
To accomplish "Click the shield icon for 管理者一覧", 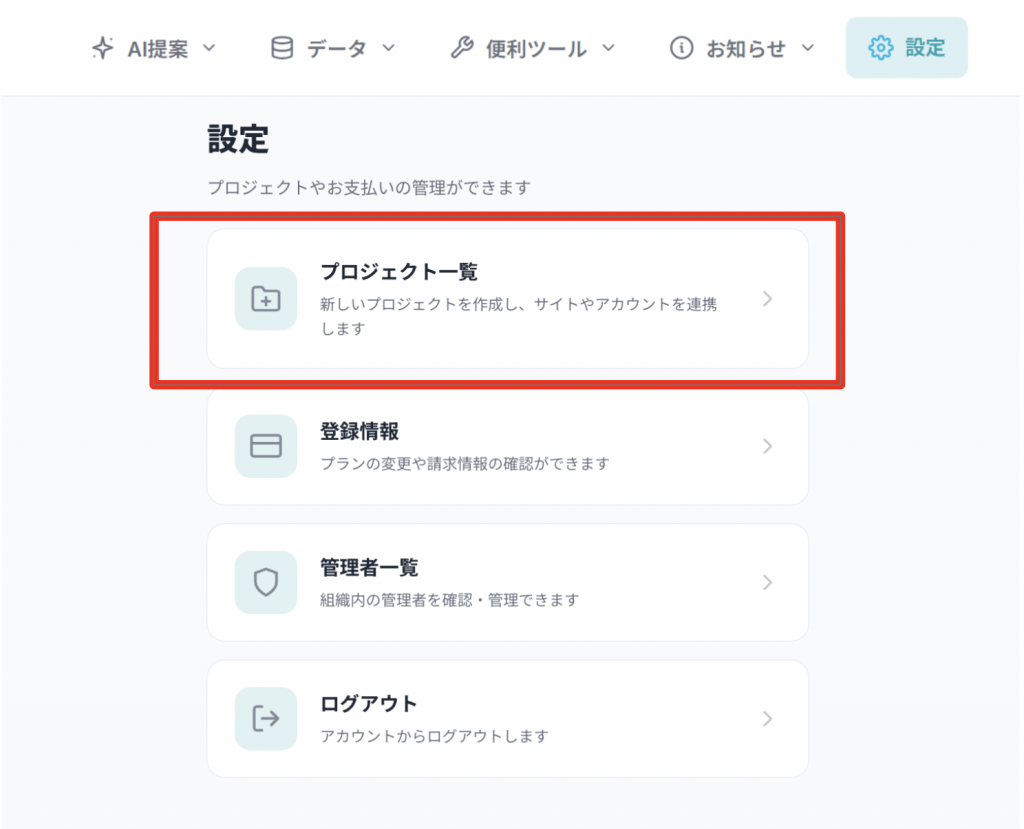I will (x=265, y=582).
